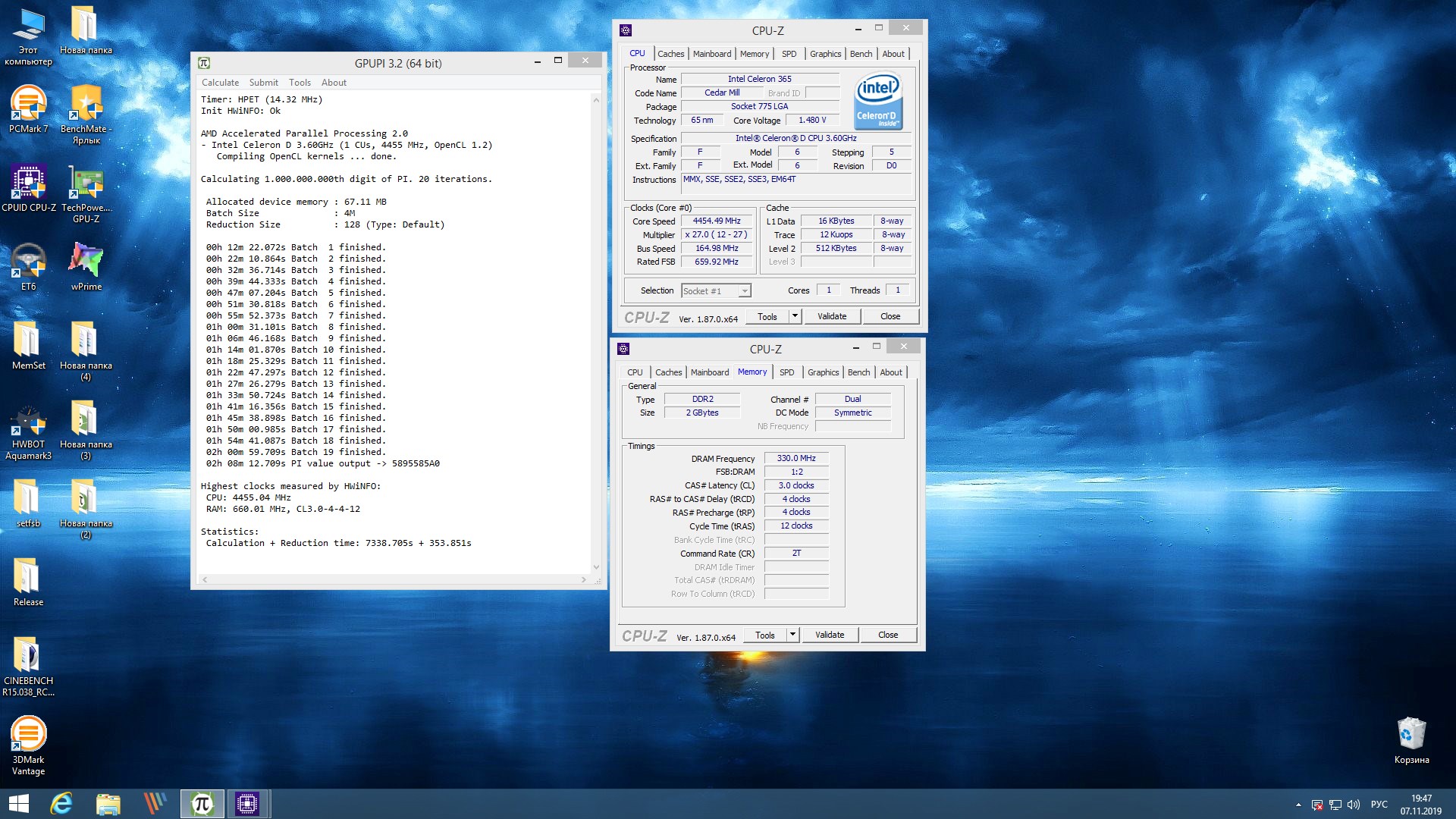Image resolution: width=1456 pixels, height=819 pixels.
Task: Open the TechPowerUp GPU-Z desktop icon
Action: 86,194
